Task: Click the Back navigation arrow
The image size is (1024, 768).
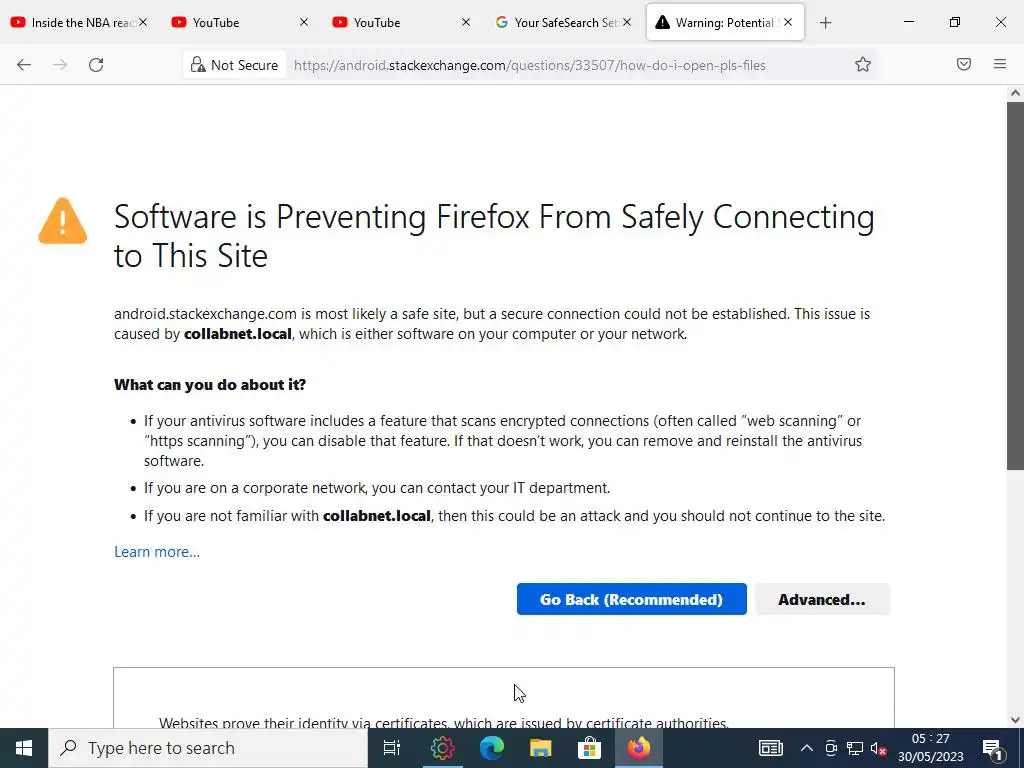Action: point(24,65)
